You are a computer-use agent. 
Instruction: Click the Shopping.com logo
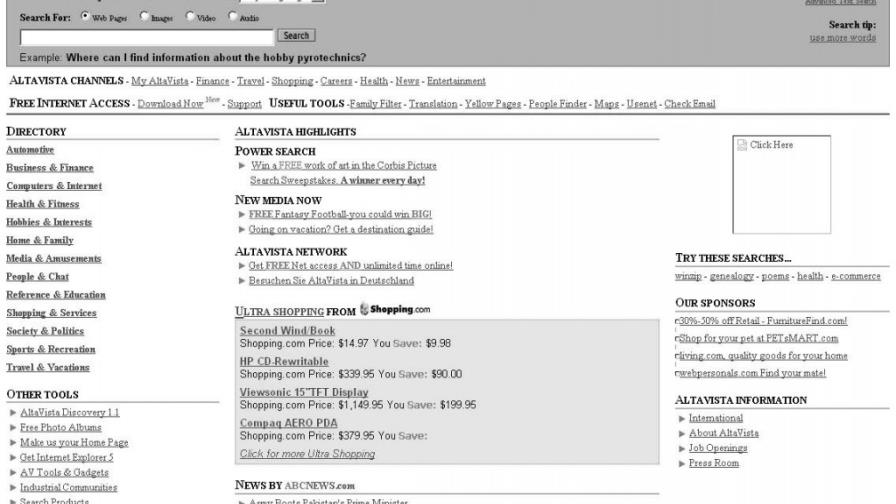(x=395, y=309)
